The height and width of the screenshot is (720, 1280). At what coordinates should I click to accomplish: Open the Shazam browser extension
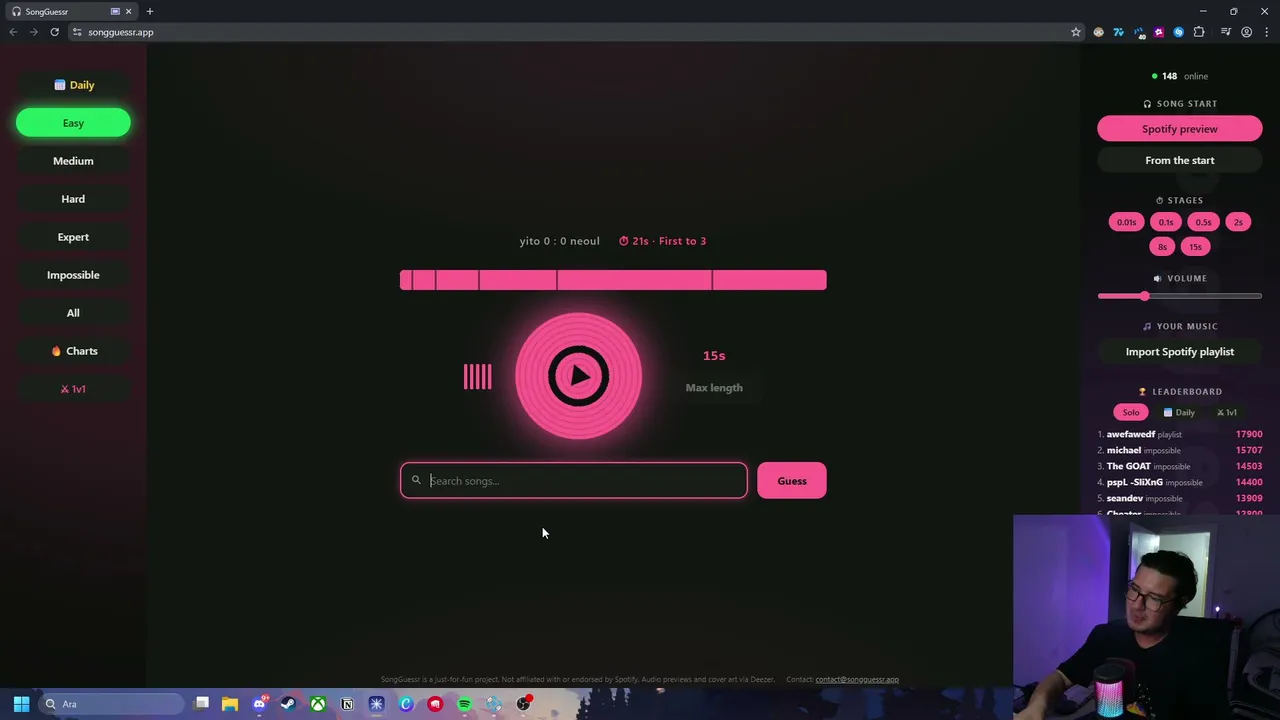tap(1179, 32)
